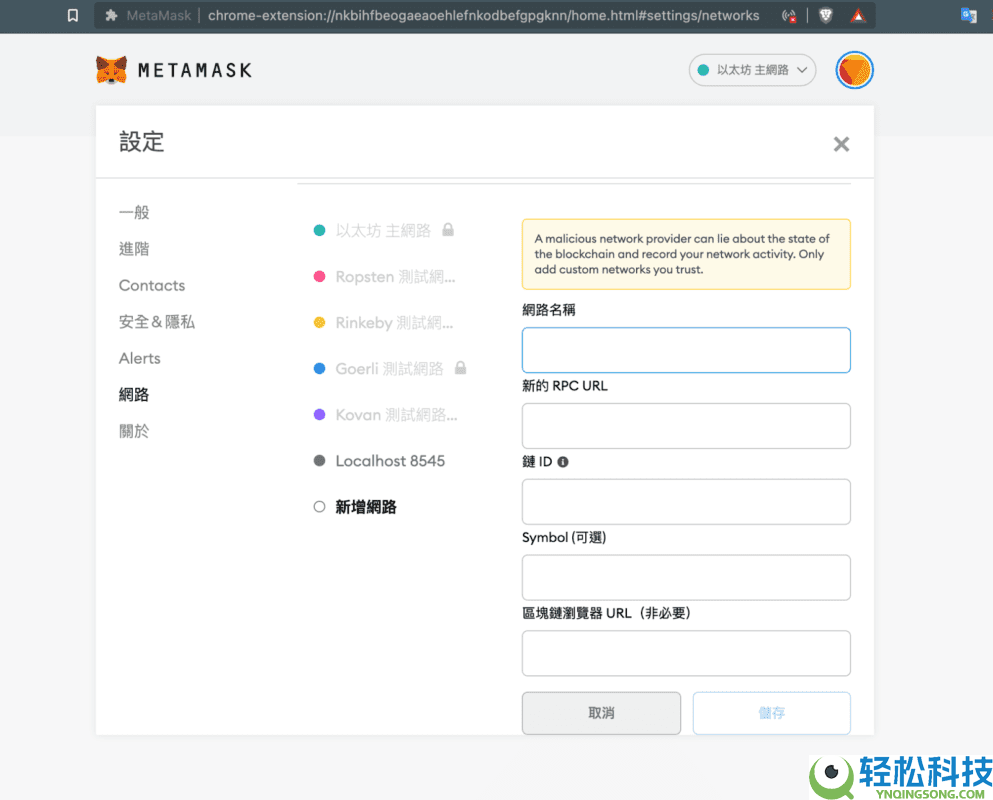This screenshot has width=993, height=800.
Task: Open Google Translate icon in address bar
Action: pyautogui.click(x=967, y=15)
